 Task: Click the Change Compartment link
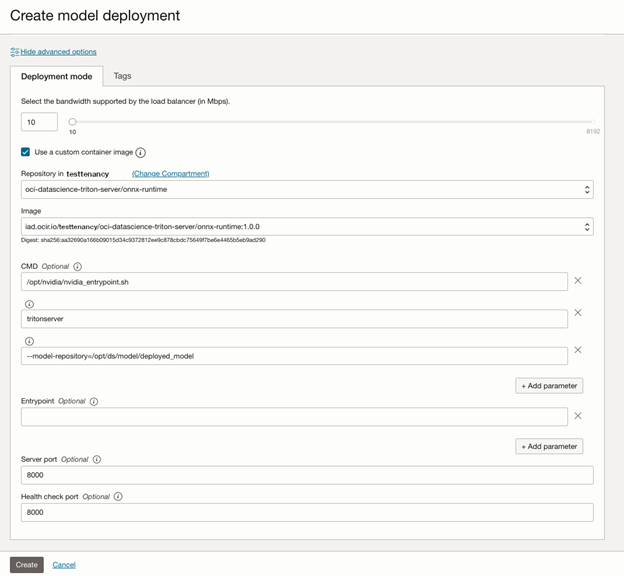pos(171,174)
